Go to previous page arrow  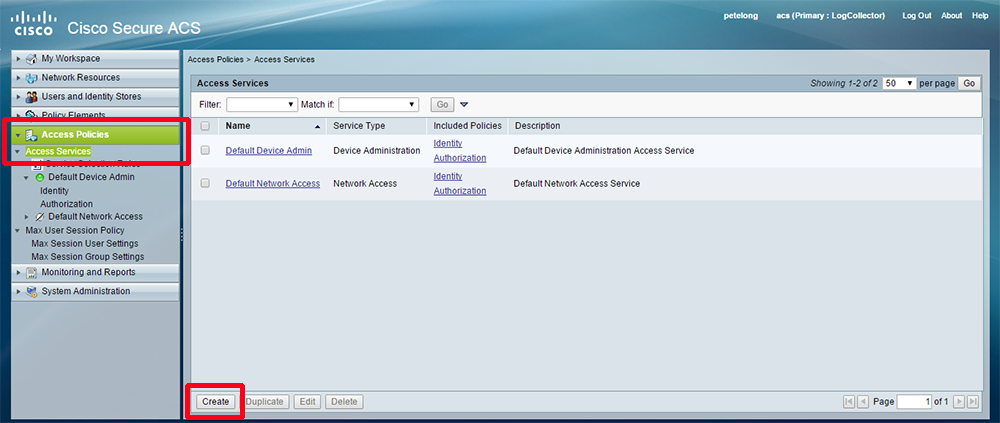863,402
